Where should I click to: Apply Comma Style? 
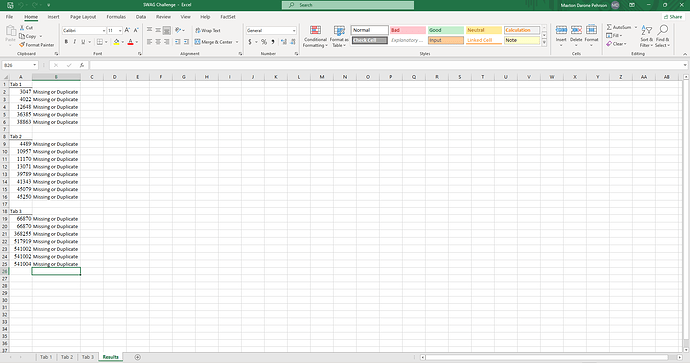(x=273, y=42)
